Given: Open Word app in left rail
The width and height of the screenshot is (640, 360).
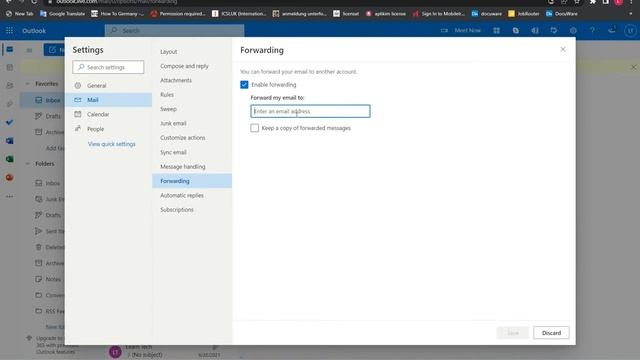Looking at the screenshot, I should [10, 141].
